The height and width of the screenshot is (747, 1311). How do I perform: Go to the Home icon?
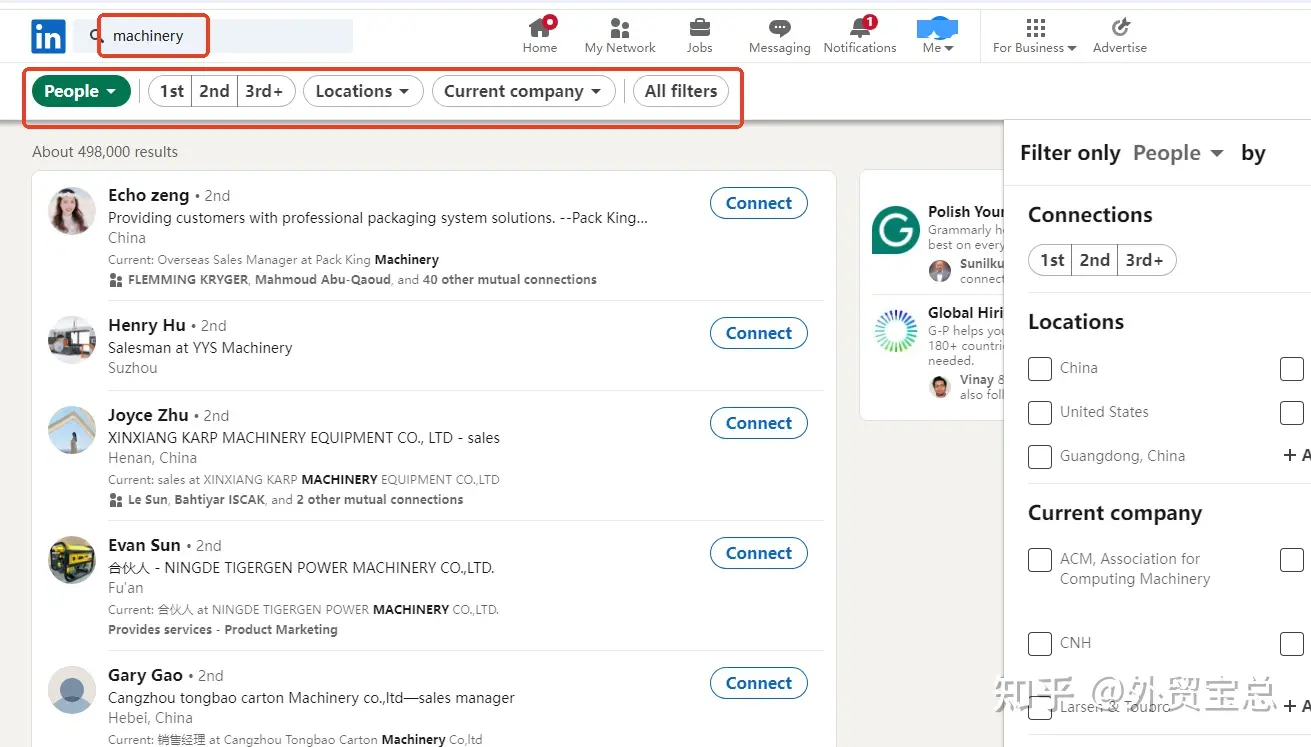tap(540, 27)
